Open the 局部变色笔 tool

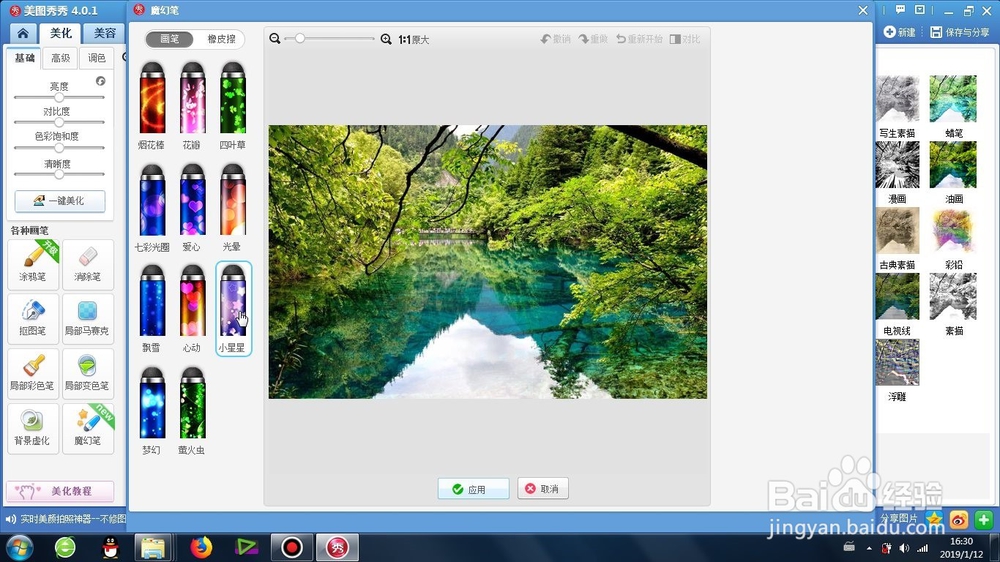(x=88, y=373)
